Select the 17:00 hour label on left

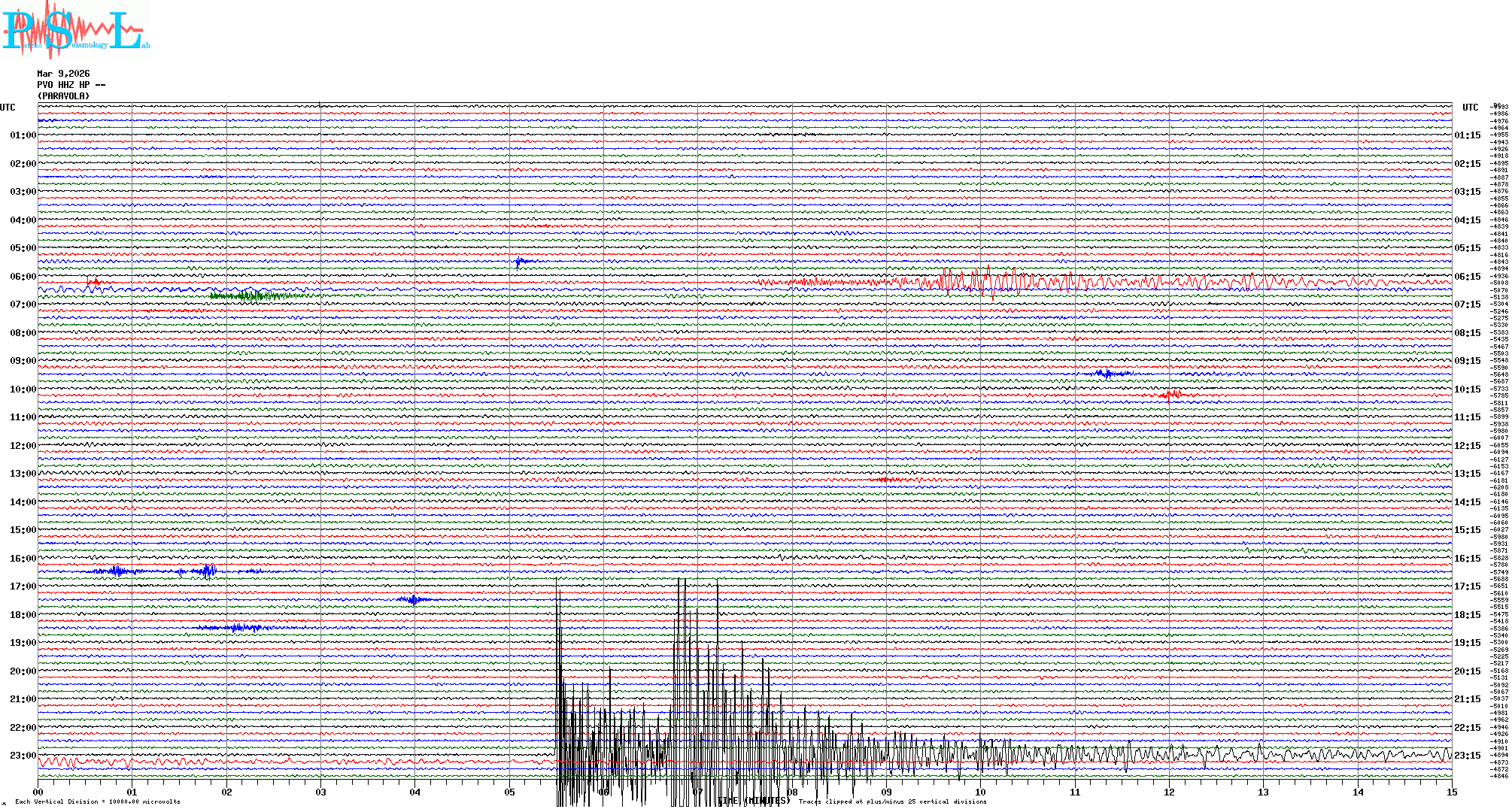(23, 586)
